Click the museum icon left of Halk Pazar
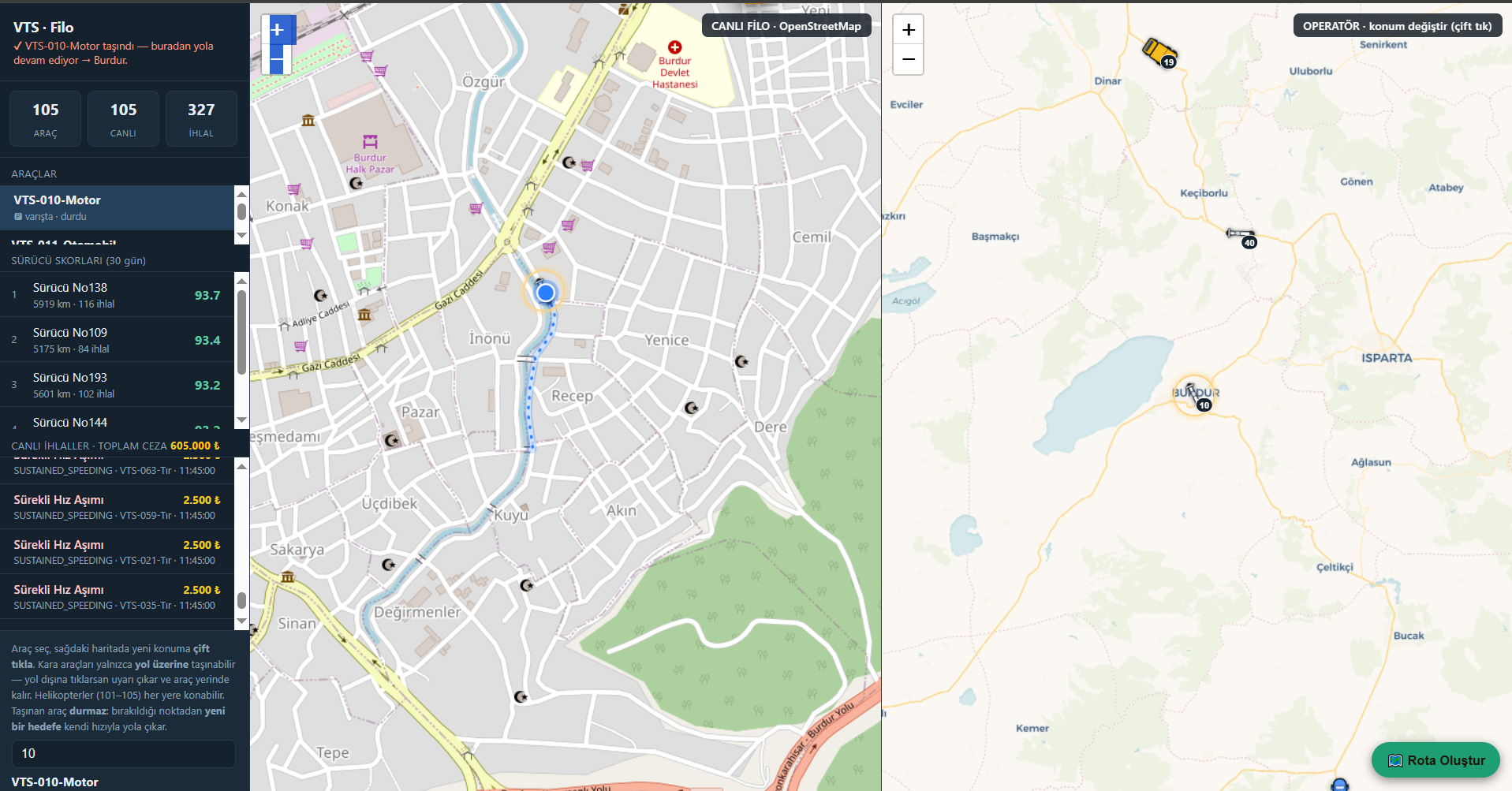 (x=308, y=120)
